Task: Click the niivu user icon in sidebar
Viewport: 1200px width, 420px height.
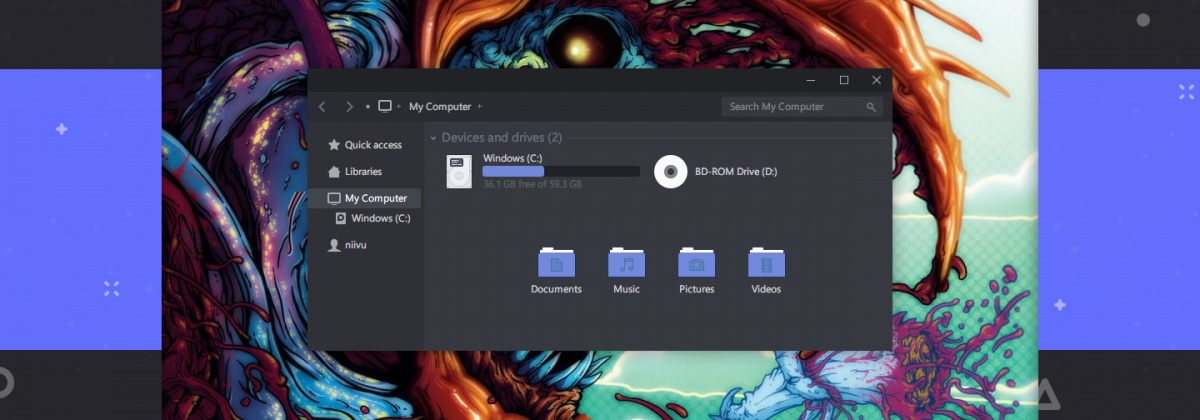Action: (x=334, y=245)
